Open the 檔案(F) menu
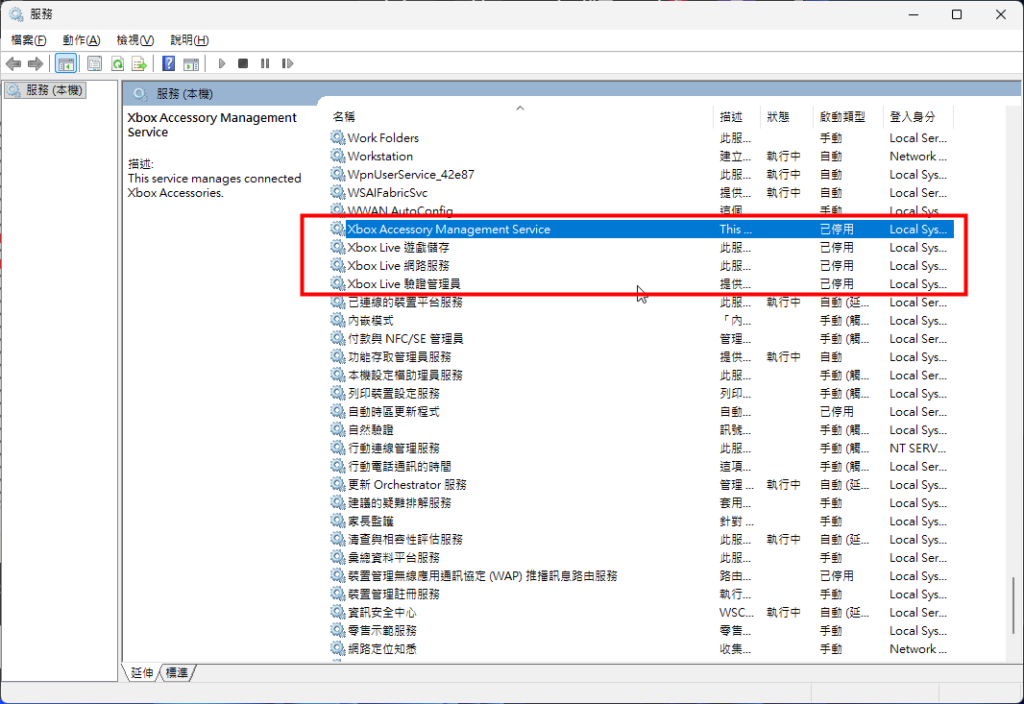This screenshot has width=1024, height=704. pos(28,40)
